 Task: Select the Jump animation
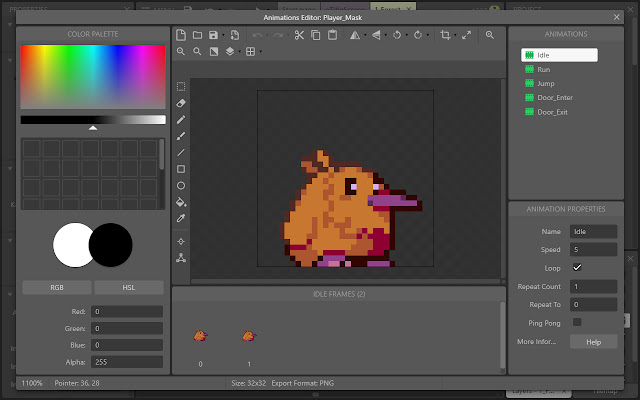click(545, 83)
